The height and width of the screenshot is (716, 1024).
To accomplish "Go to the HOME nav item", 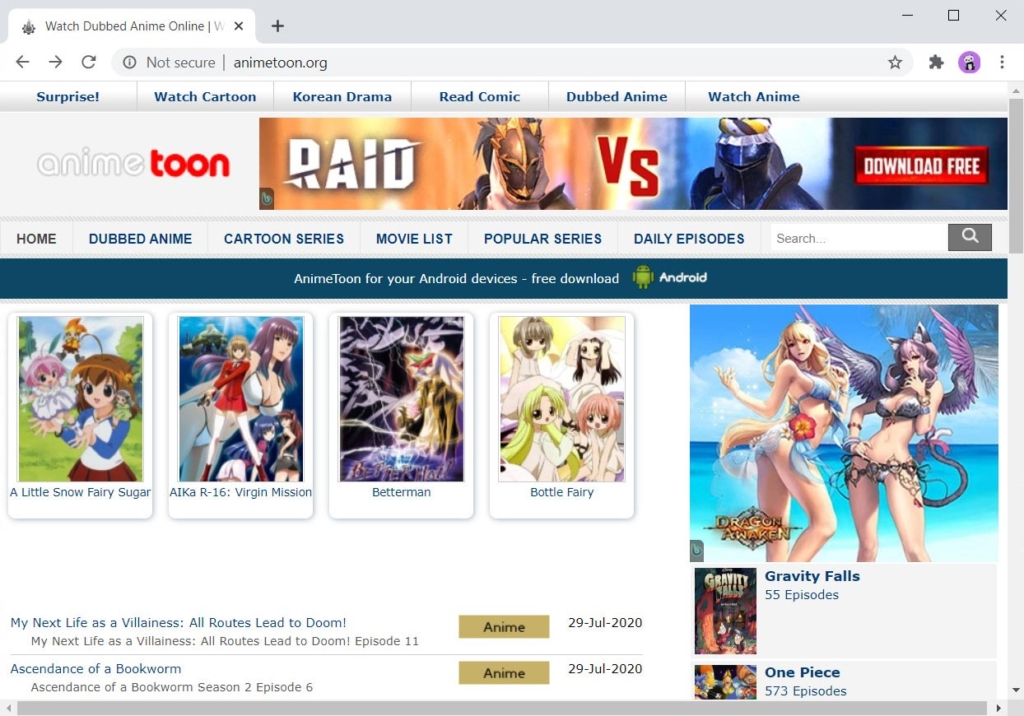I will pyautogui.click(x=37, y=239).
